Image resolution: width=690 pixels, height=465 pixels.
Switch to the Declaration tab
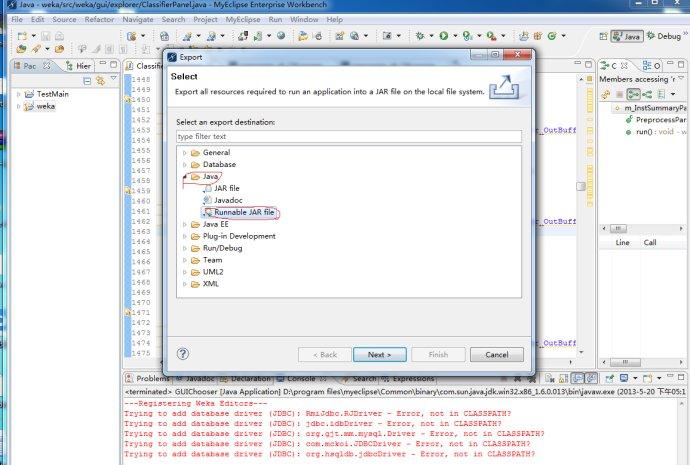pyautogui.click(x=246, y=378)
